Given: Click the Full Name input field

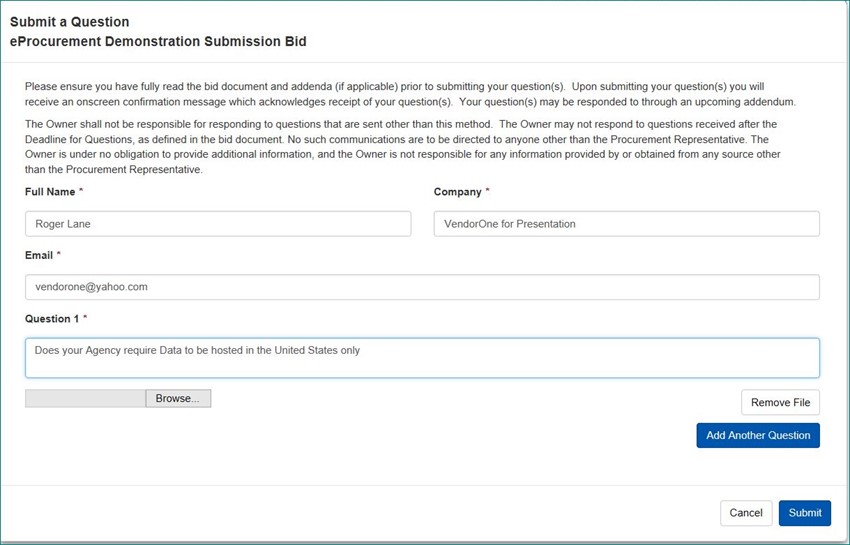Looking at the screenshot, I should coord(217,224).
